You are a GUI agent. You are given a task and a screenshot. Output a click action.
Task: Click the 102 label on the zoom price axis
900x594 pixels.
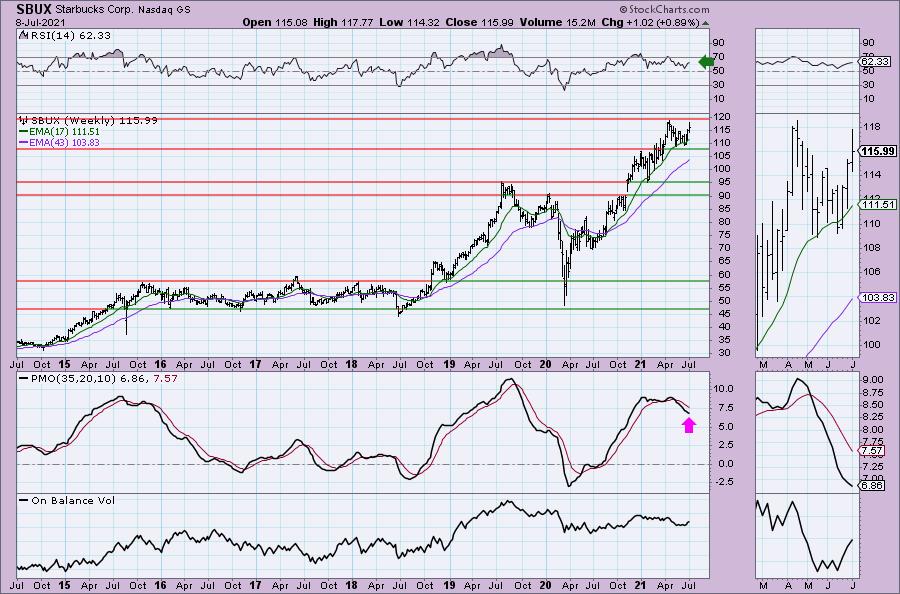point(870,321)
